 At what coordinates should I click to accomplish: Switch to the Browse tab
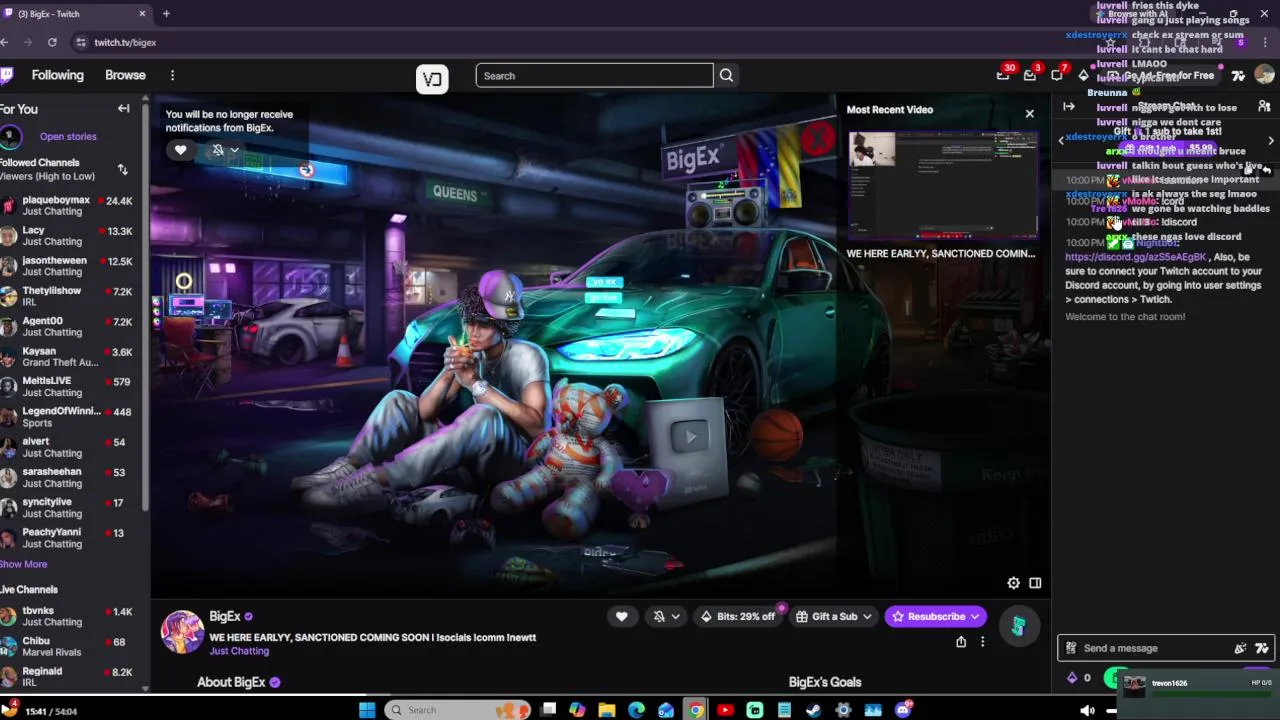click(125, 75)
